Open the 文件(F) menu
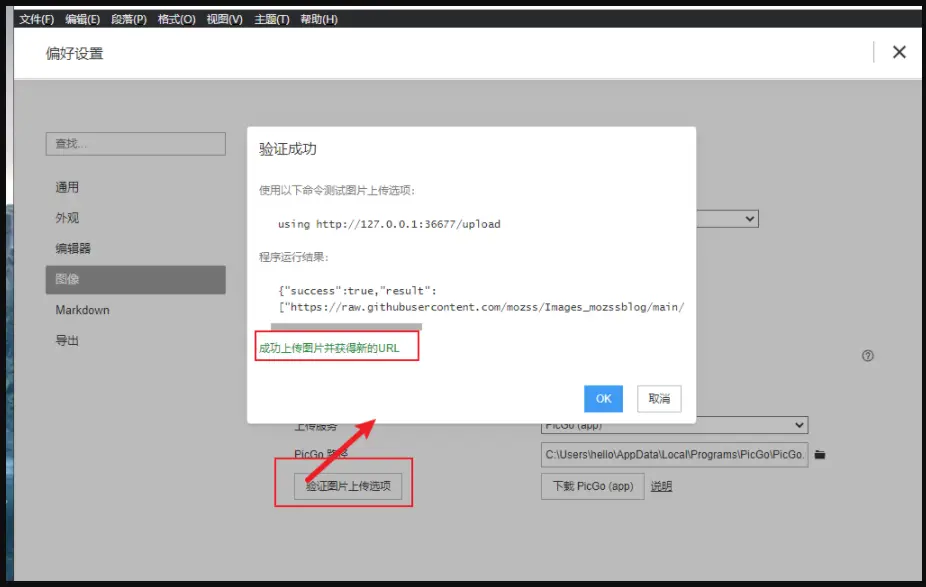The image size is (926, 587). 37,19
